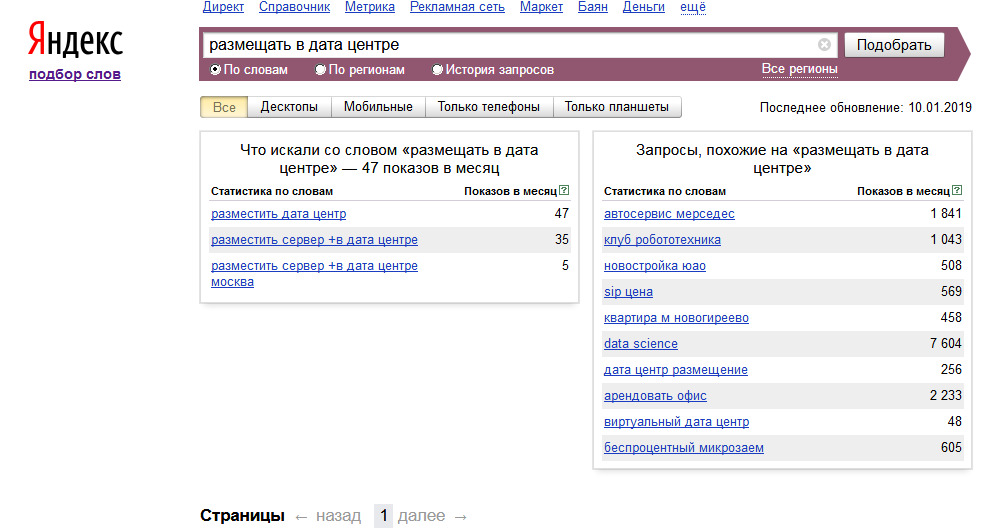Open the 'разместить сервер +в дата центре москва' link

(314, 274)
